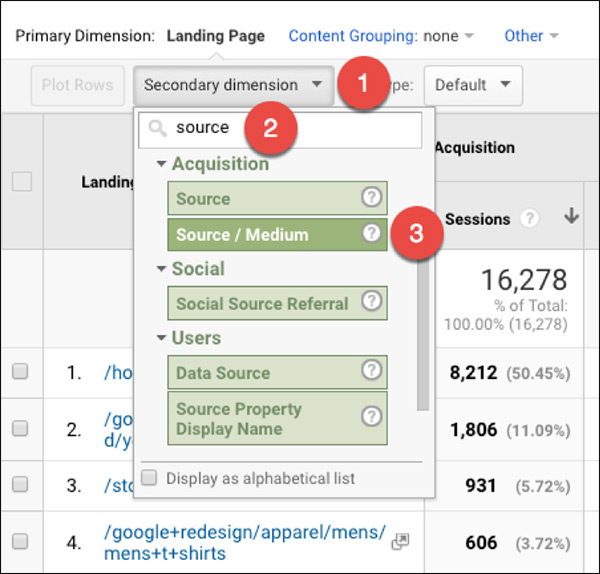The width and height of the screenshot is (600, 574).
Task: Open the Secondary dimension dropdown
Action: pos(233,85)
